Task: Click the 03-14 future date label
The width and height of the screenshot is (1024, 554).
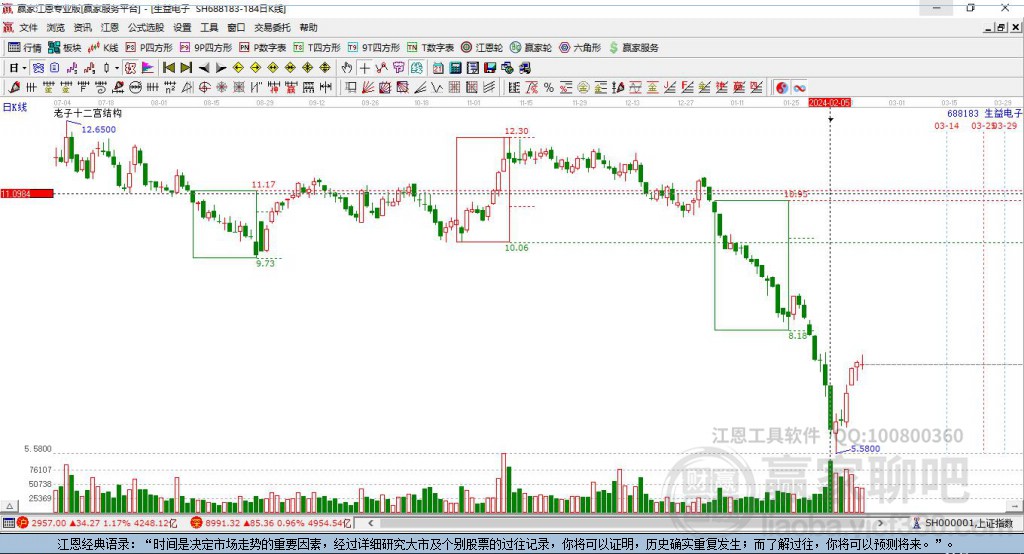Action: 946,125
